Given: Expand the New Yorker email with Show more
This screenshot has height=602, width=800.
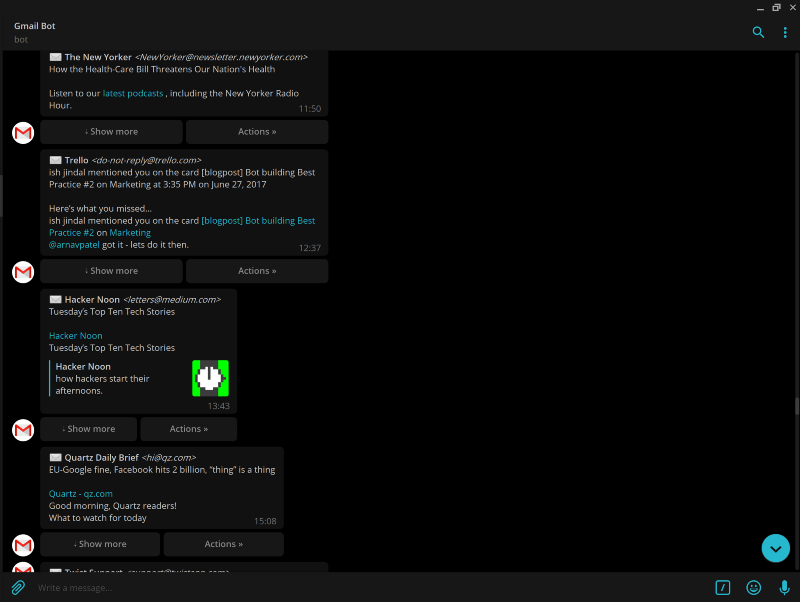Looking at the screenshot, I should (x=111, y=132).
